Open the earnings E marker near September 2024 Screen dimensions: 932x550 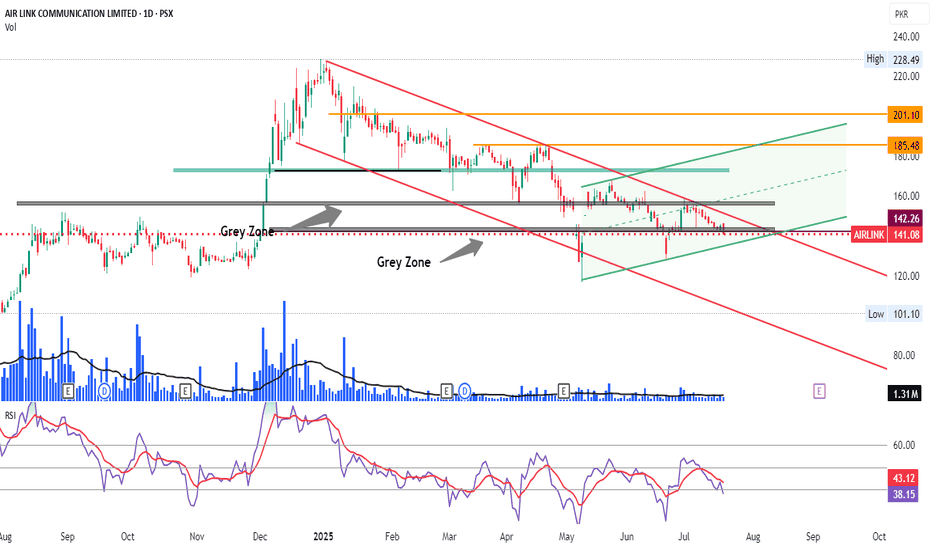(68, 391)
